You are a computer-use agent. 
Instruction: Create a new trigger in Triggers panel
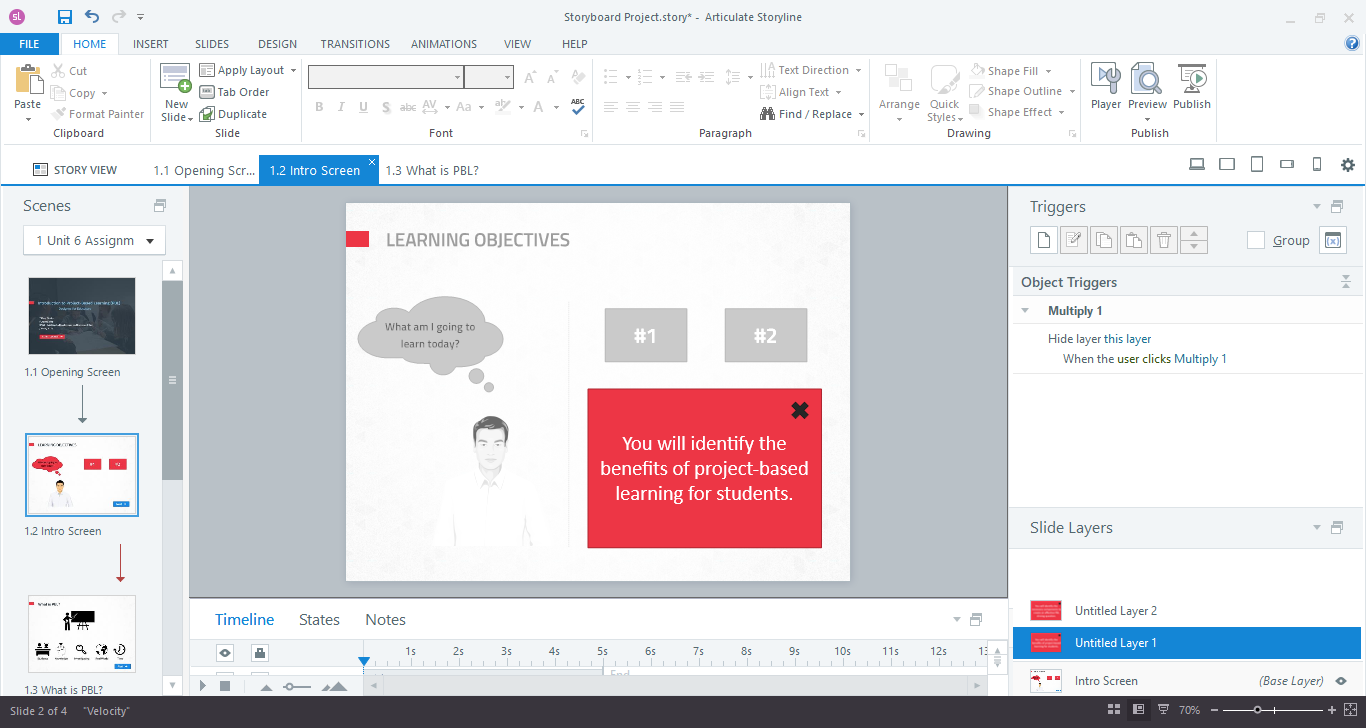[x=1043, y=240]
